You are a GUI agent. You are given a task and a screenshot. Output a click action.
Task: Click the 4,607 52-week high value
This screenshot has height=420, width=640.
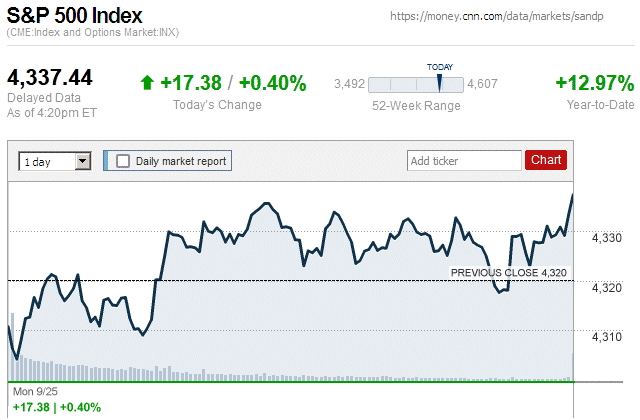tap(483, 84)
